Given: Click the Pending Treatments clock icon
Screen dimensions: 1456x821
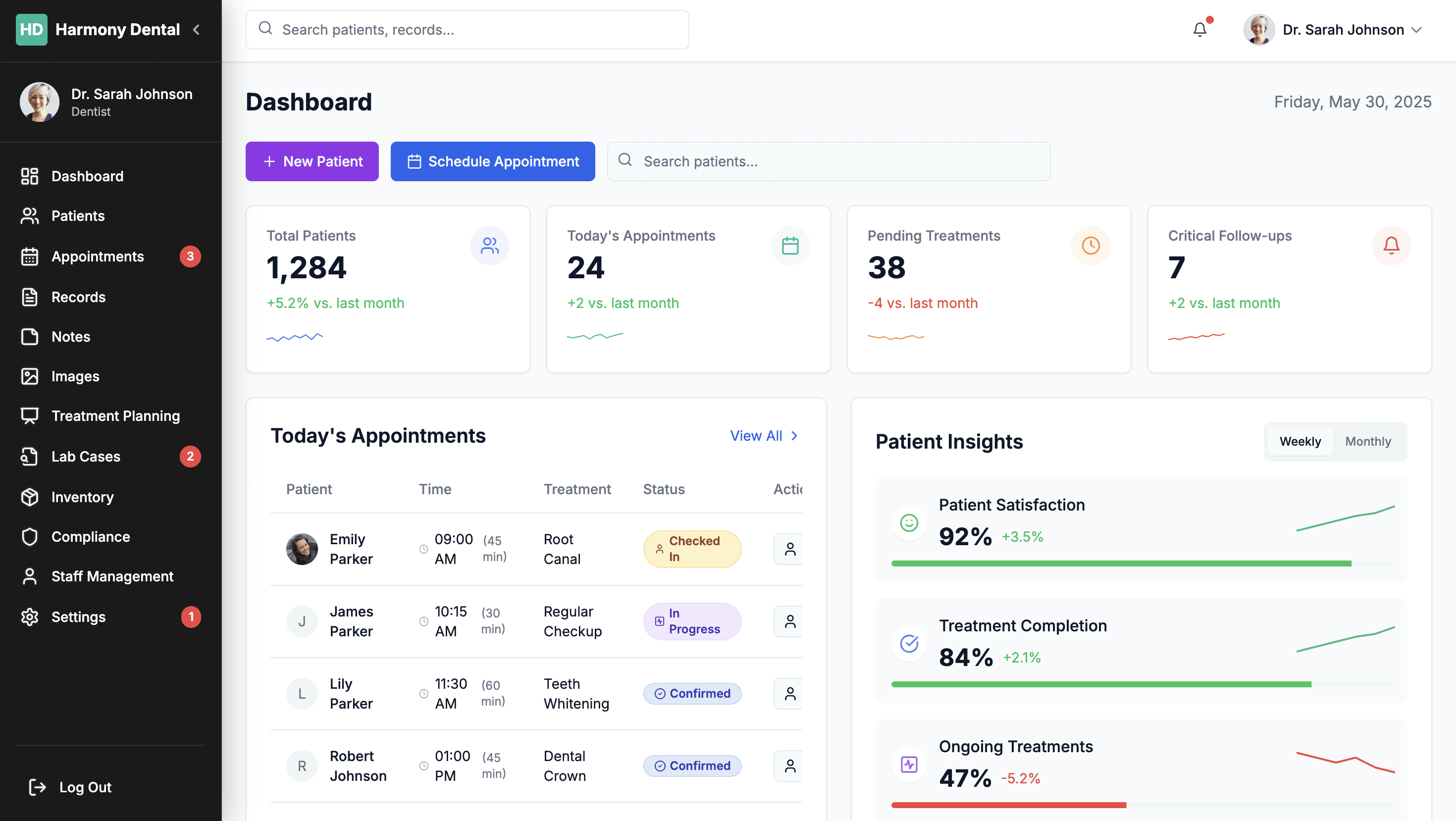Looking at the screenshot, I should tap(1091, 246).
